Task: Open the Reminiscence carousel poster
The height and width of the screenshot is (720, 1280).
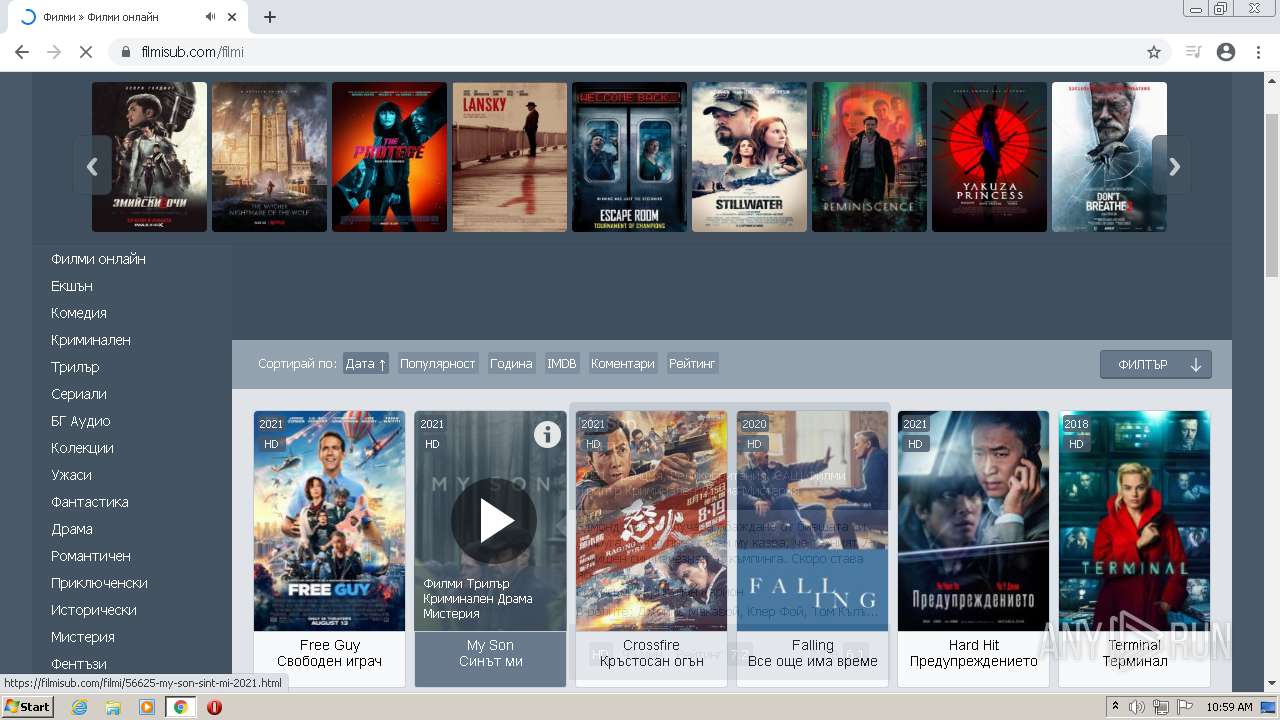Action: (x=869, y=157)
